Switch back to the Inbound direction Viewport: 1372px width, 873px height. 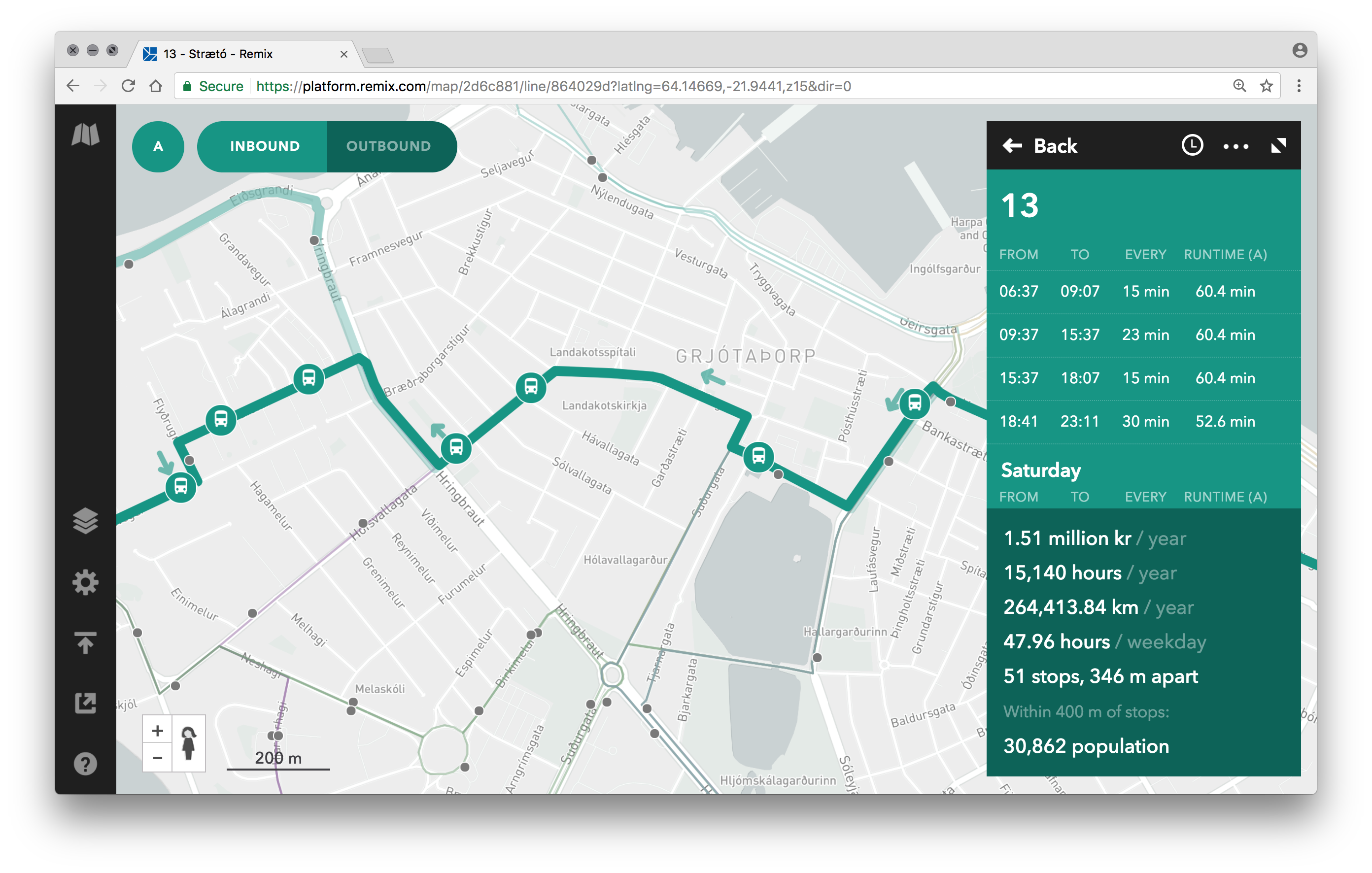pyautogui.click(x=264, y=146)
